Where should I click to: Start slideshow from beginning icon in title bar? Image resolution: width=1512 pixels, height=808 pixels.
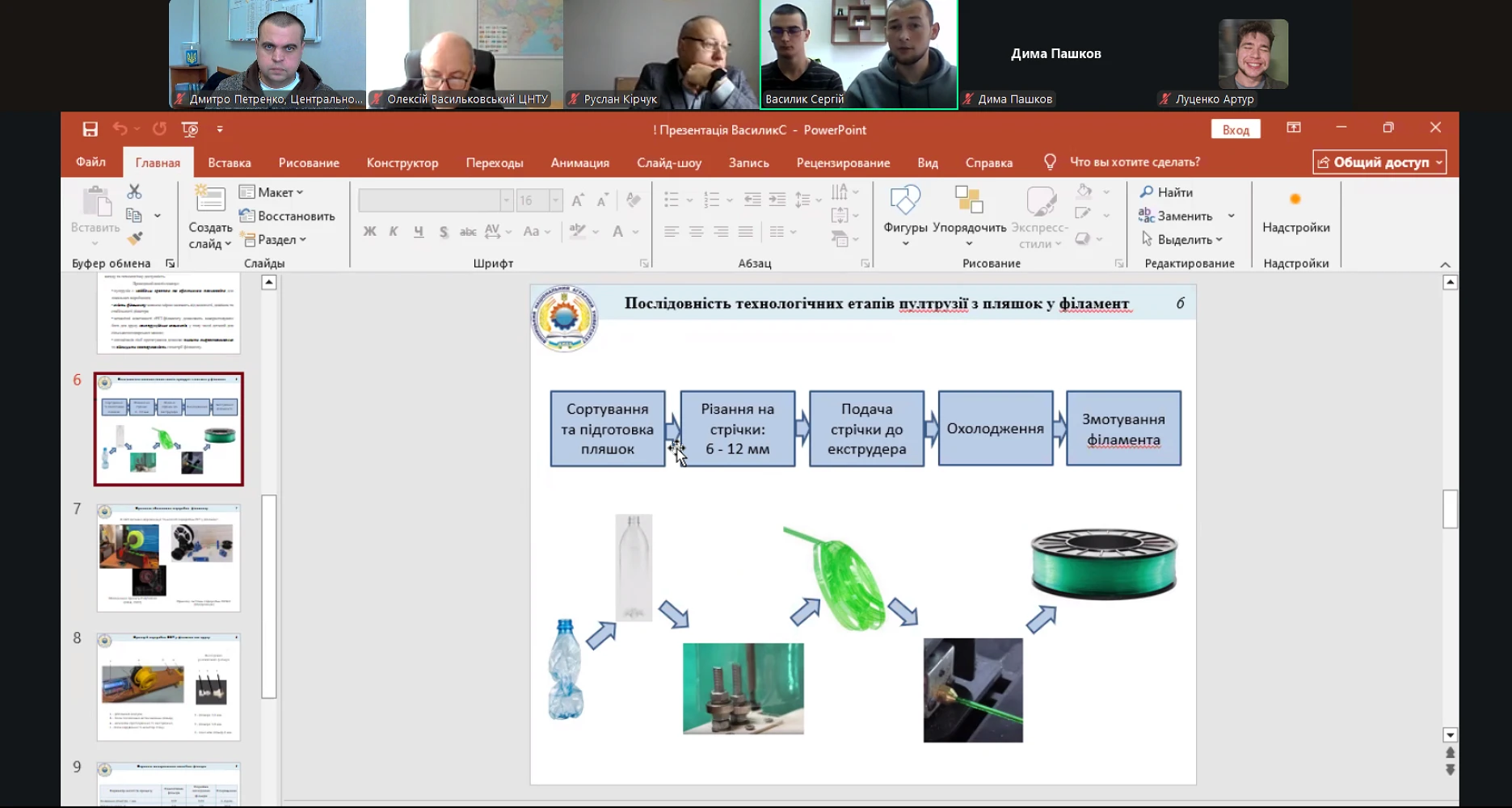tap(190, 129)
